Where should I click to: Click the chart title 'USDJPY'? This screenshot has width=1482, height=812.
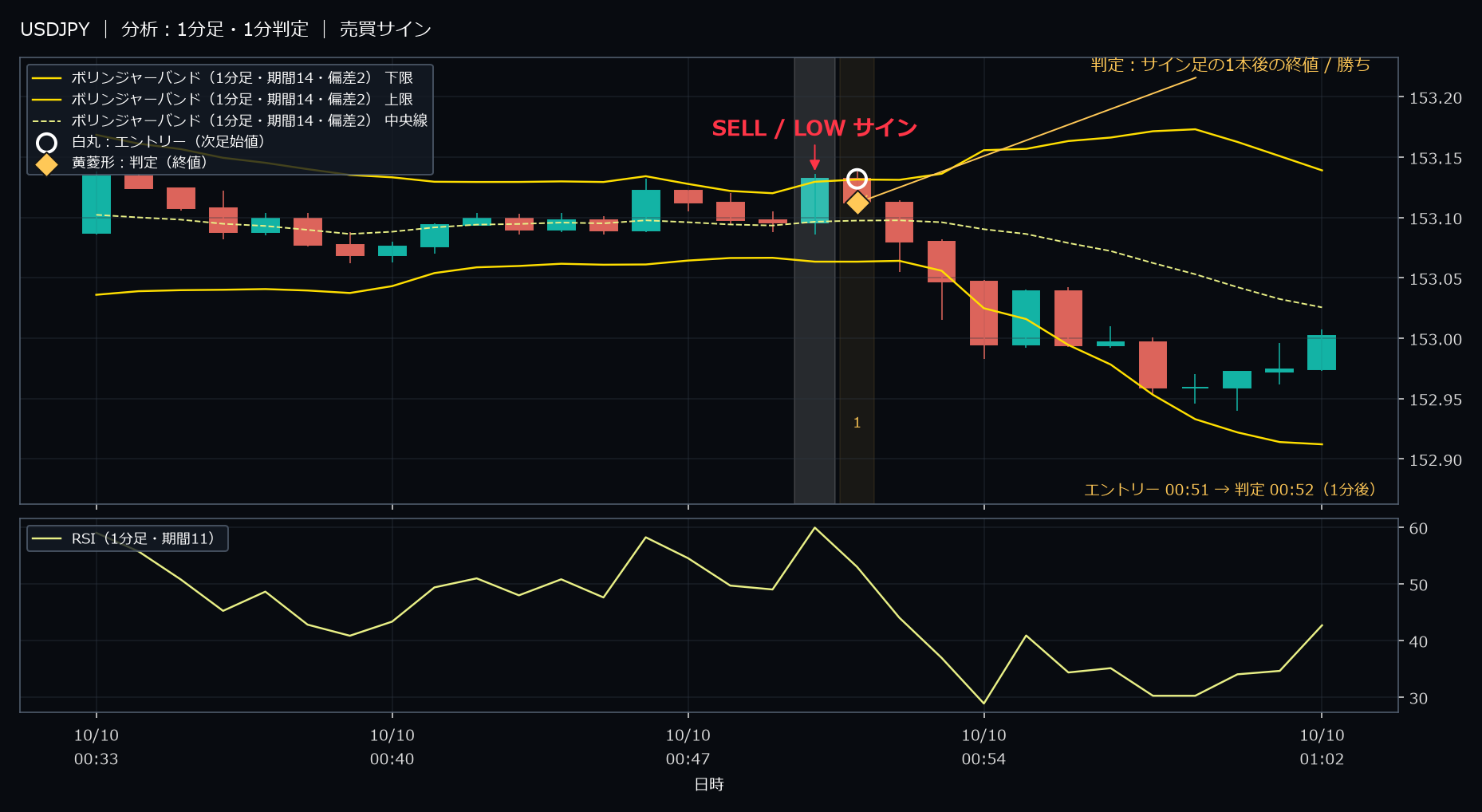(x=55, y=30)
